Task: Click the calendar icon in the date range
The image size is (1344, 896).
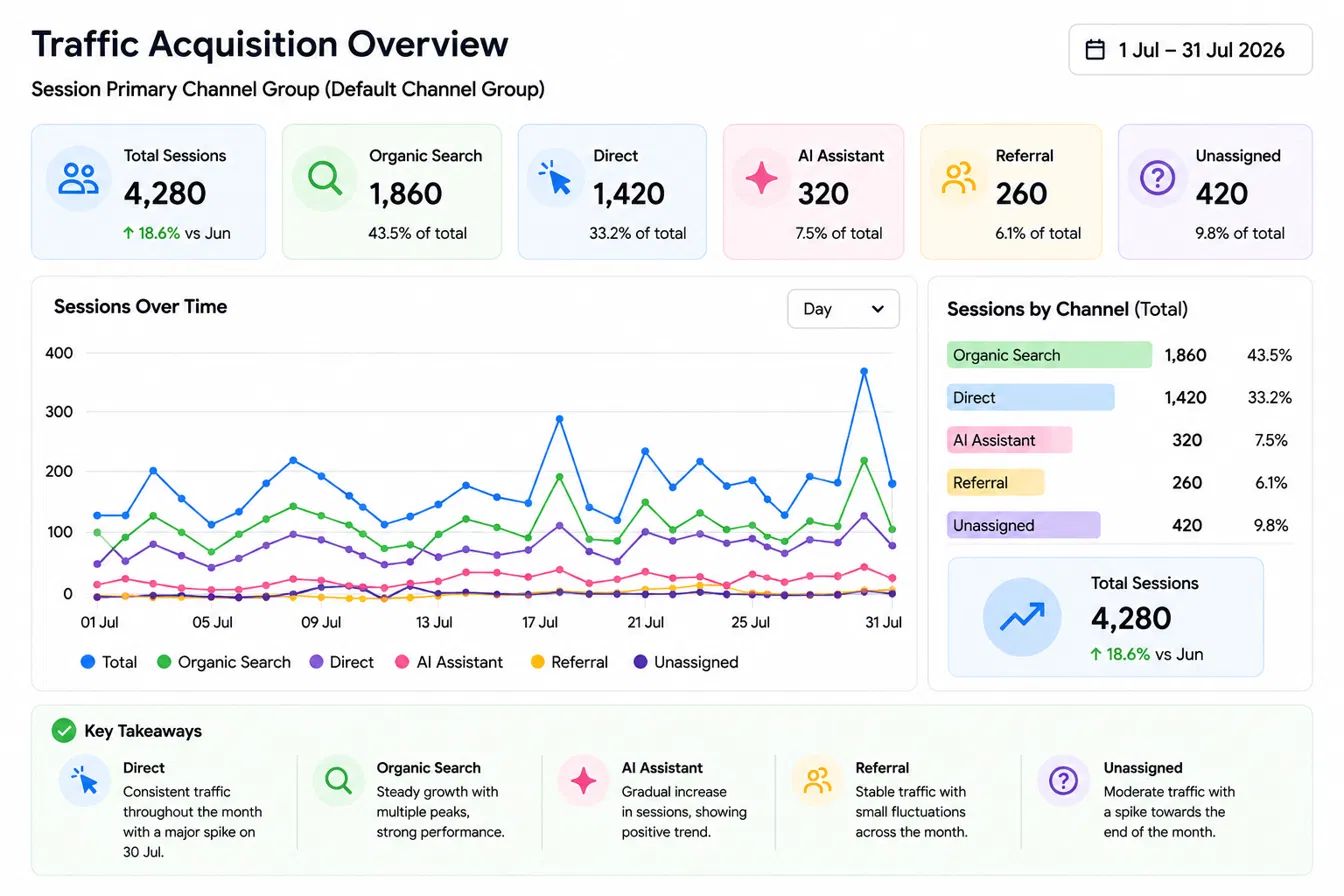Action: click(1096, 50)
